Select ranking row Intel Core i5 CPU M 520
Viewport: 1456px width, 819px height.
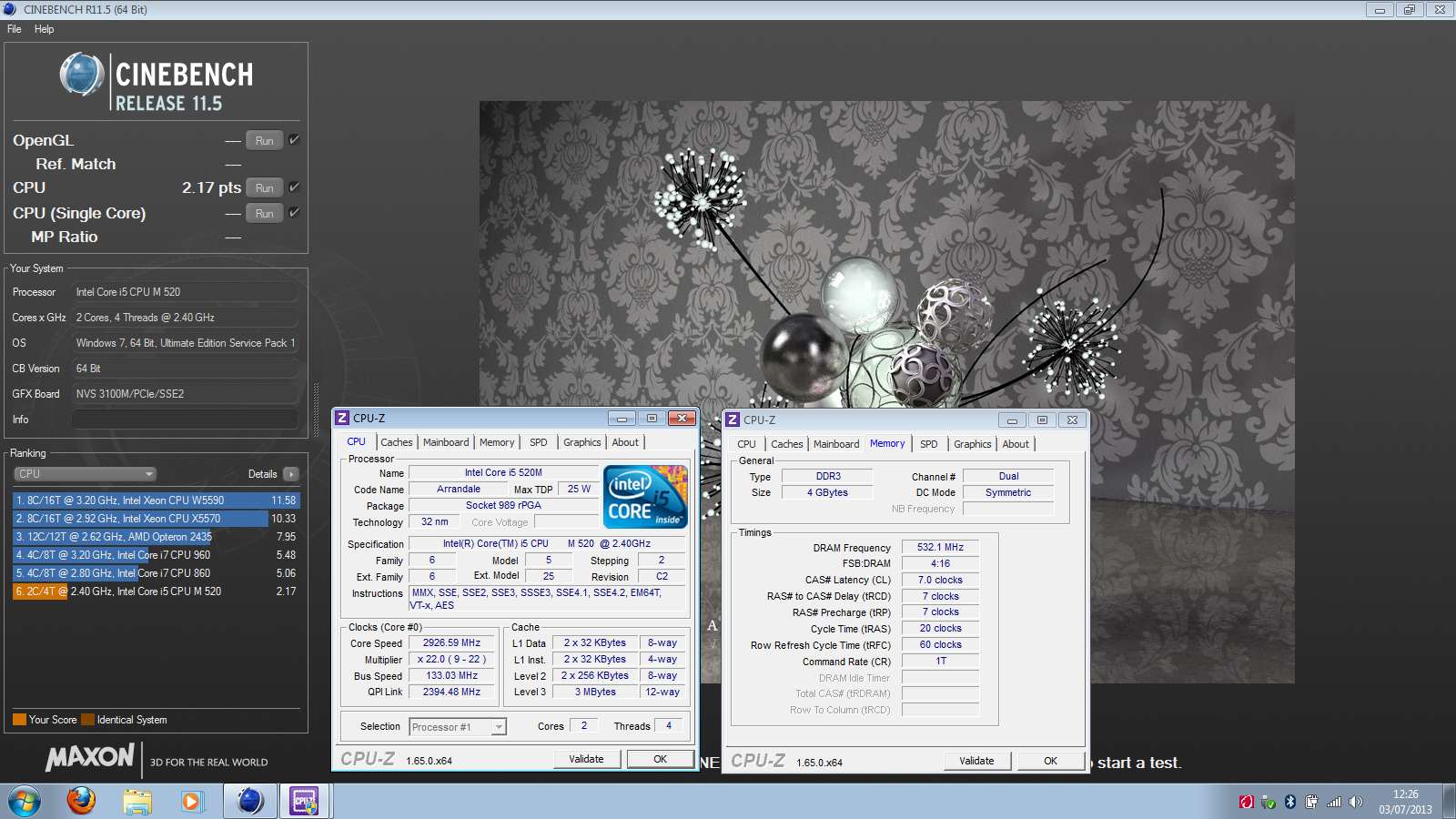coord(155,591)
